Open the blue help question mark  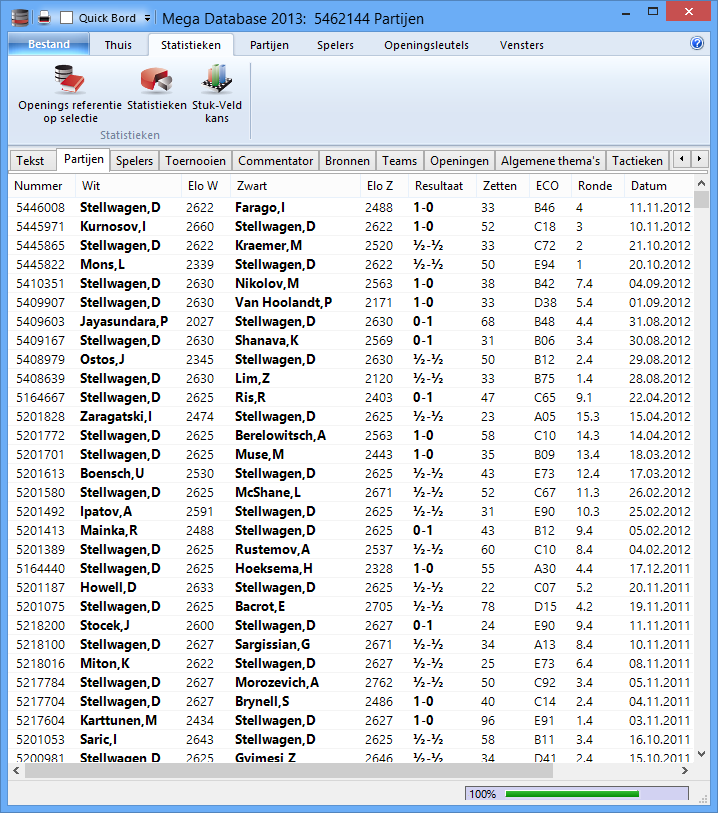(x=697, y=43)
